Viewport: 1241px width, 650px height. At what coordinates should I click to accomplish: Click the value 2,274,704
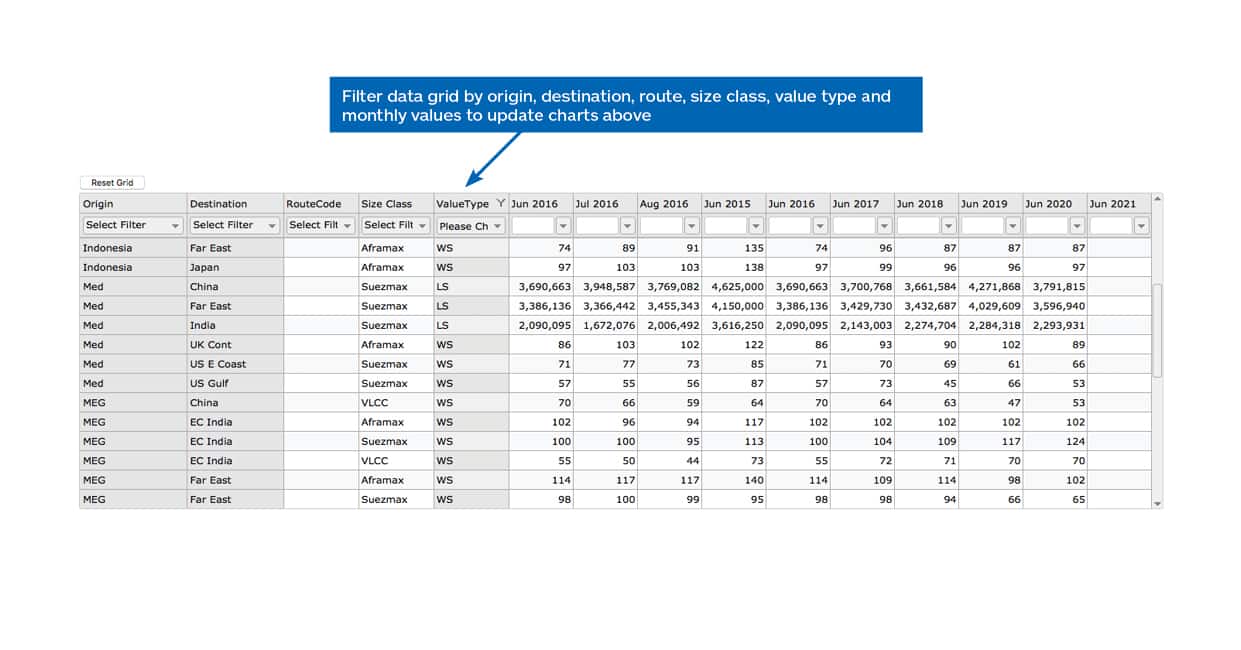coord(930,325)
